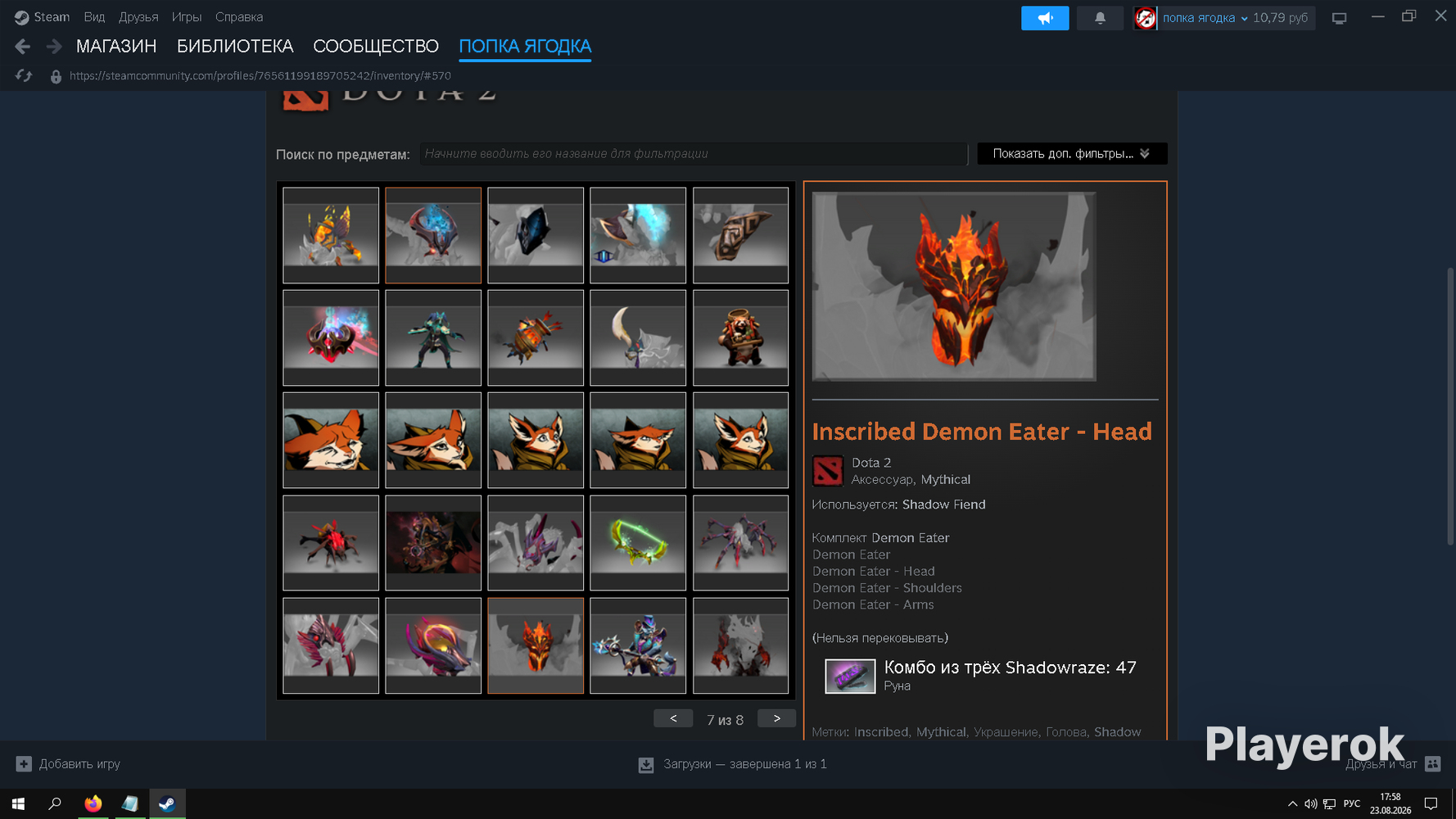Viewport: 1456px width, 819px height.
Task: Select the green glowing bow item
Action: [638, 543]
